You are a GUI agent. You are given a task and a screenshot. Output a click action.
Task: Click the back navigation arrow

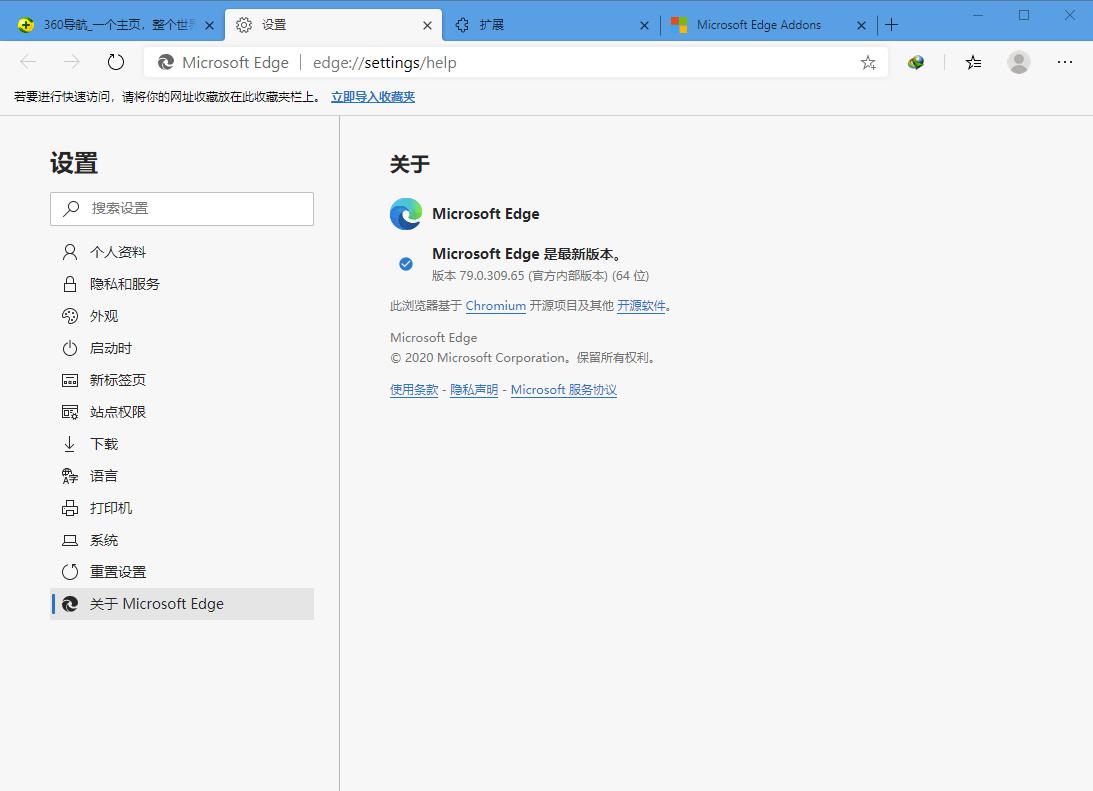coord(28,62)
